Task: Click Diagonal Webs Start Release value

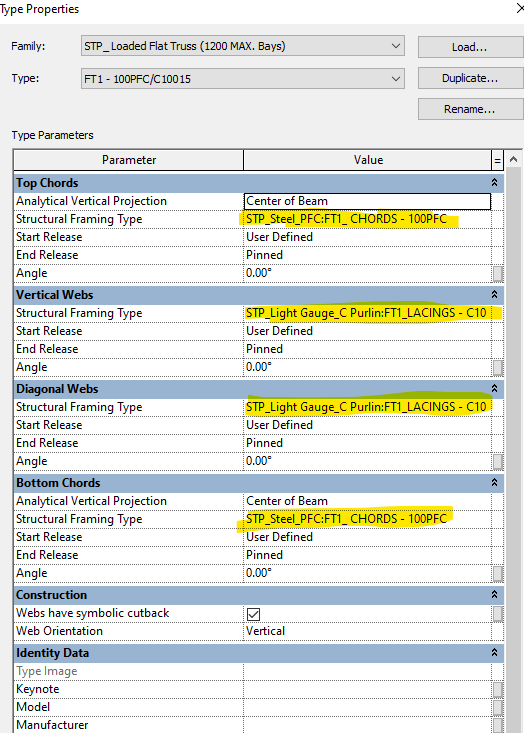Action: pos(367,425)
